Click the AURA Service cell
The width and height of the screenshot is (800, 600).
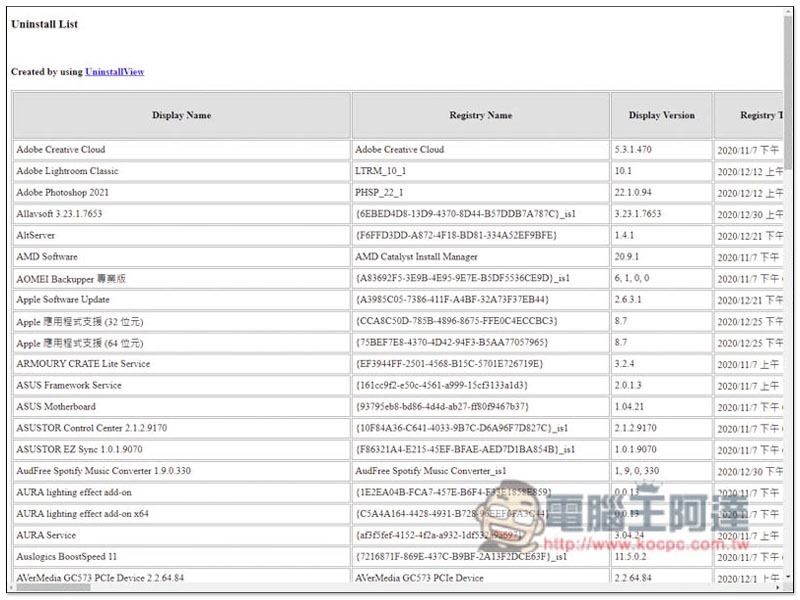(182, 535)
